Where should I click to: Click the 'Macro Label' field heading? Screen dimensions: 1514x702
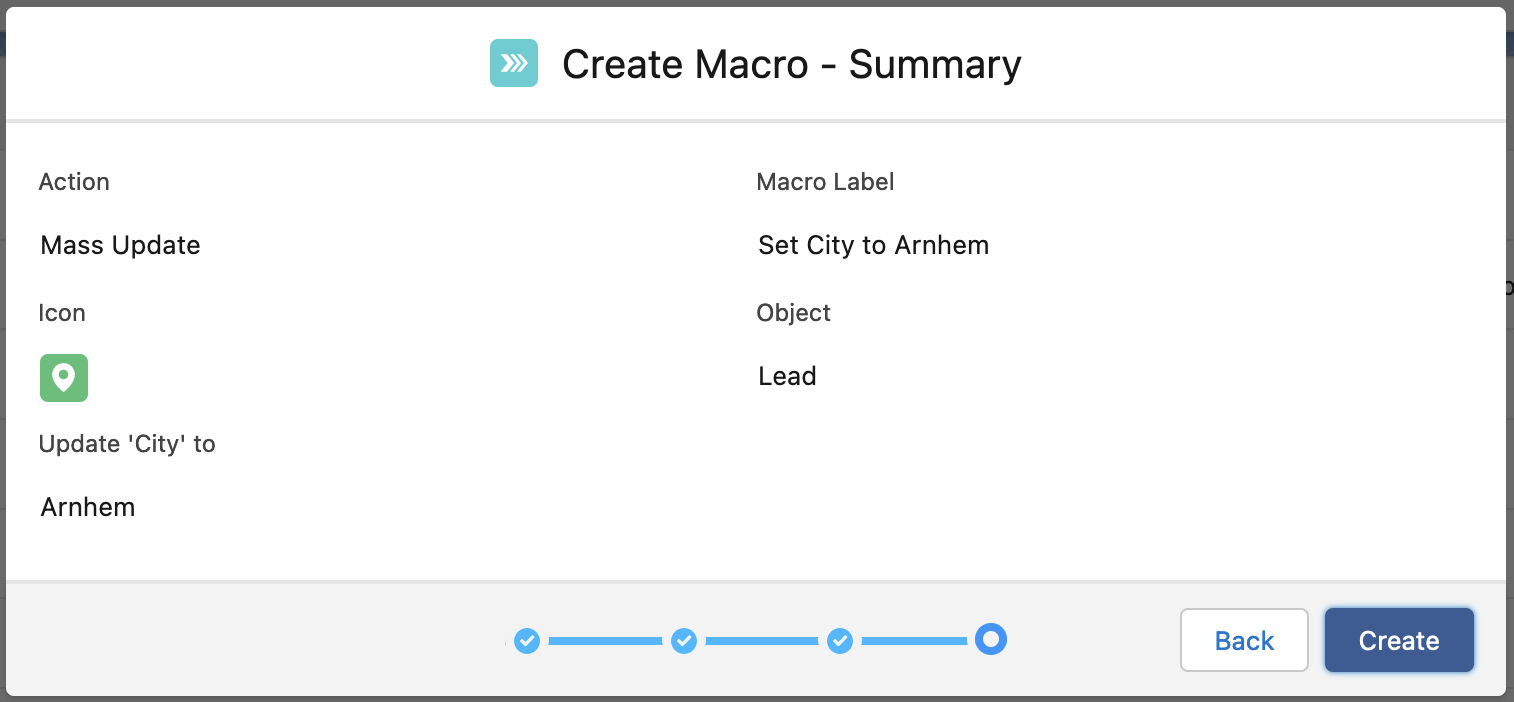click(x=826, y=182)
